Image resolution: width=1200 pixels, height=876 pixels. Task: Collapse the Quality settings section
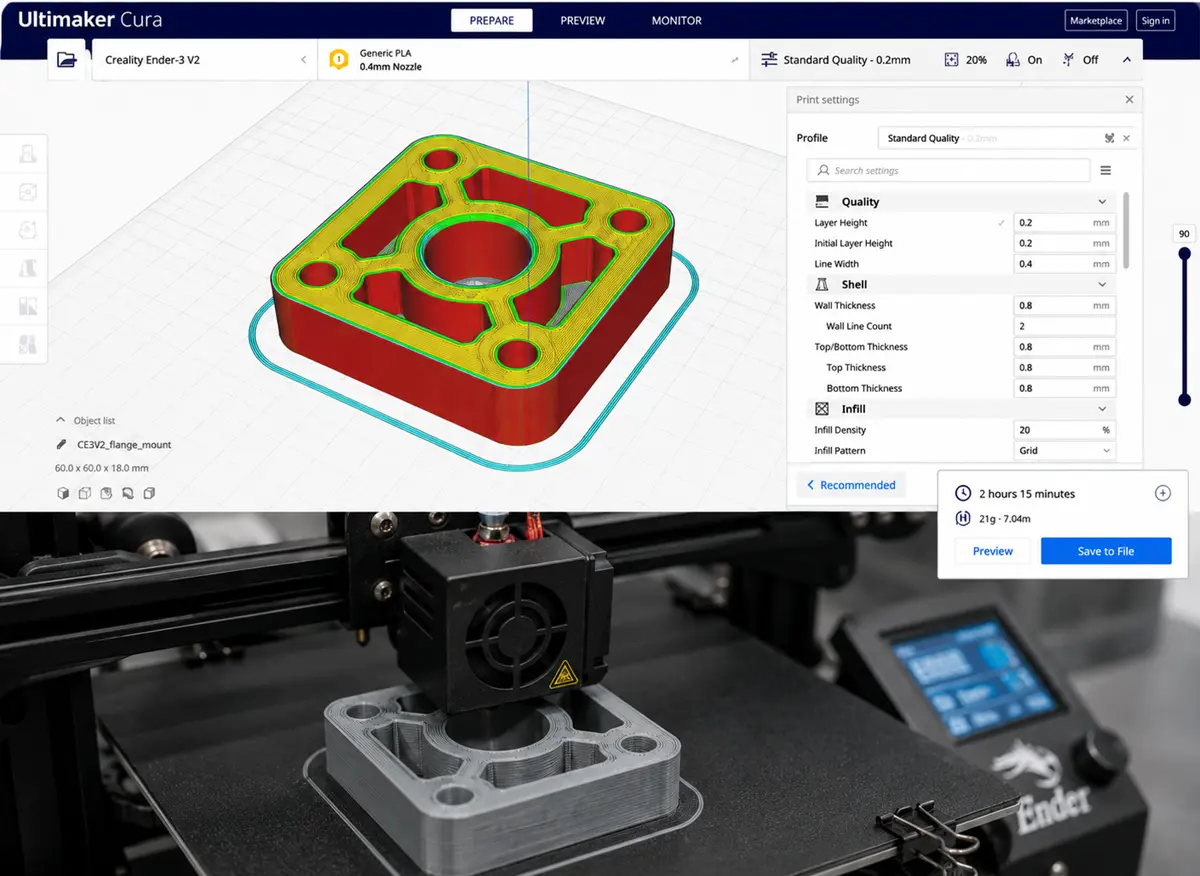1102,202
